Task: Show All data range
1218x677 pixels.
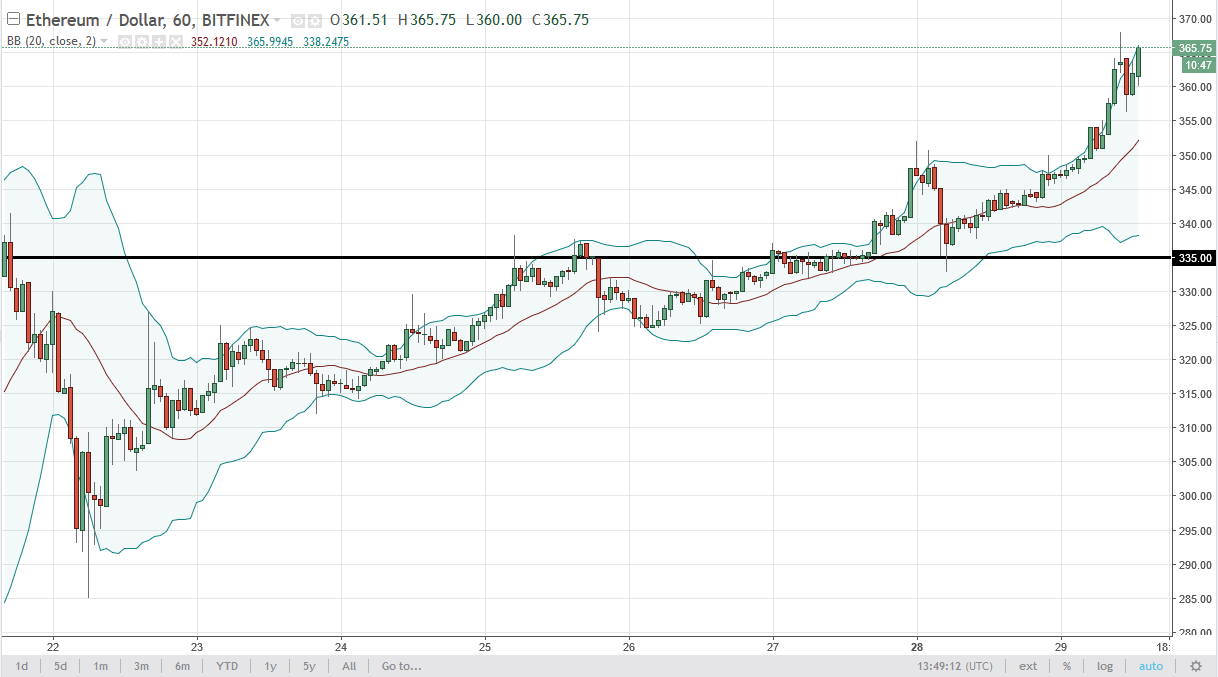Action: pyautogui.click(x=348, y=666)
